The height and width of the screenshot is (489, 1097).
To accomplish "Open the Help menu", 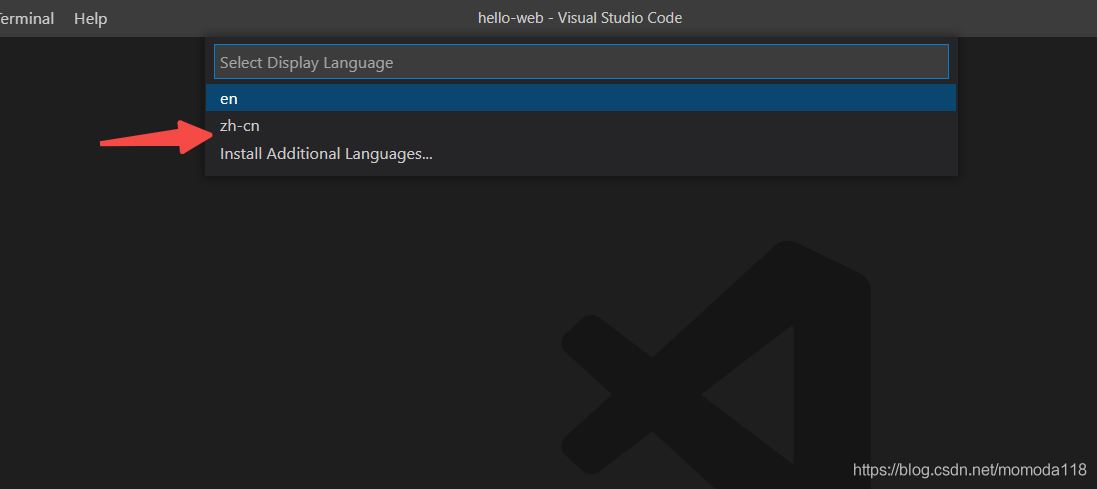I will coord(90,18).
